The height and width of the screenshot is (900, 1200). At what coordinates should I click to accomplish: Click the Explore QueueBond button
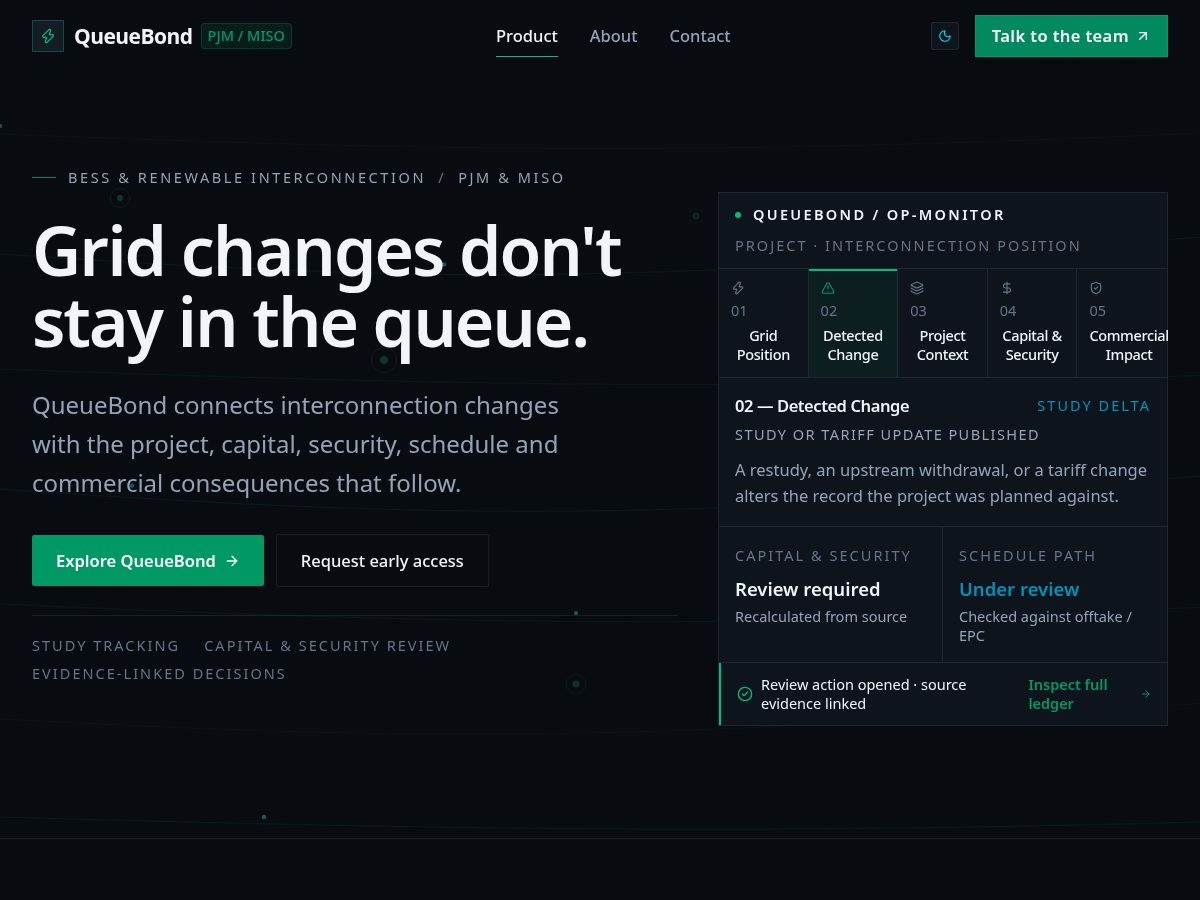[148, 561]
